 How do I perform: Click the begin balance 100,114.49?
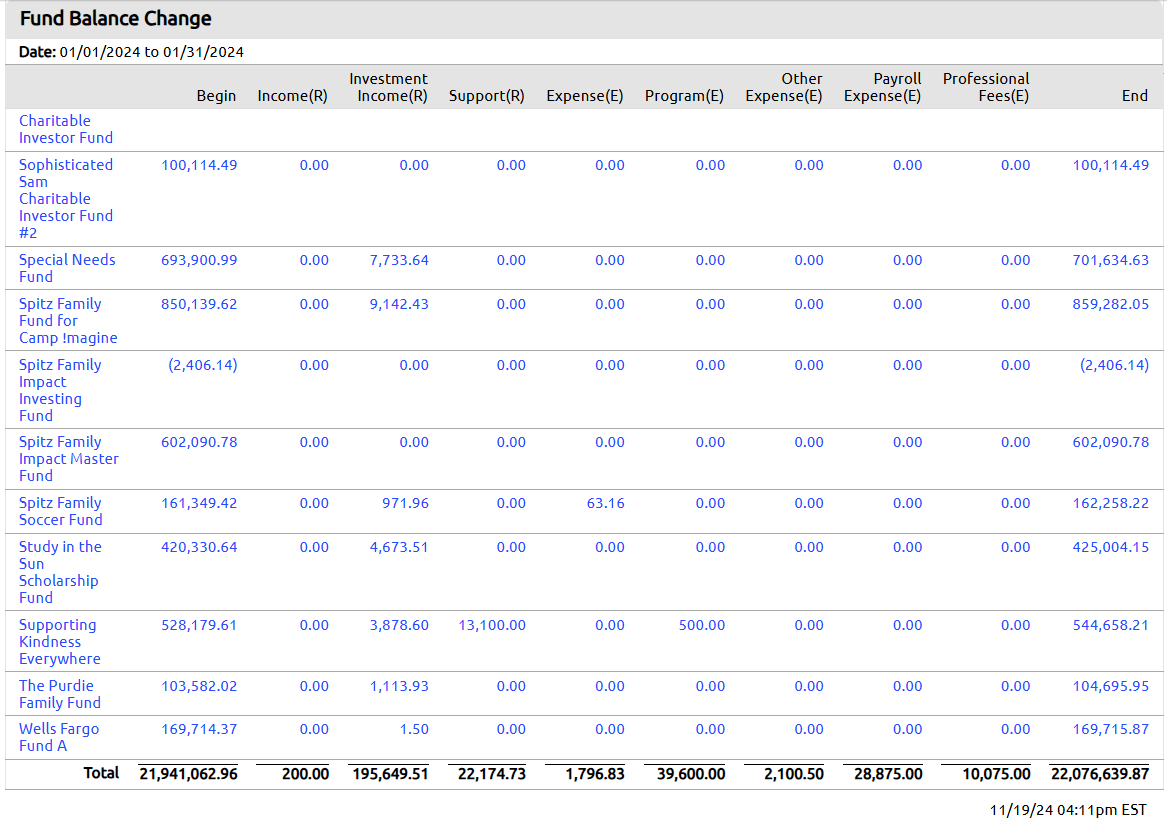pos(199,165)
